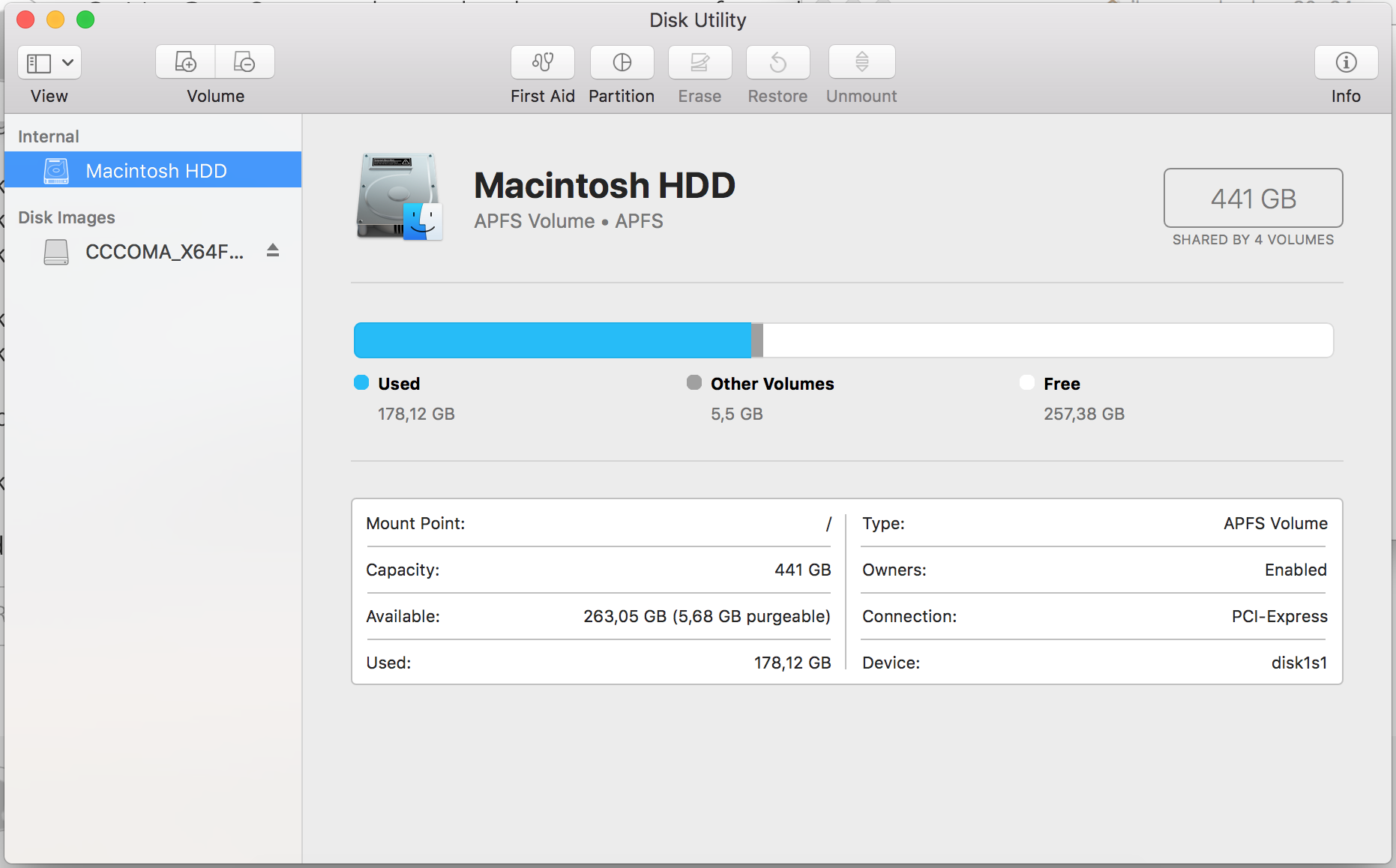This screenshot has height=868, width=1396.
Task: Click the 441 GB capacity box
Action: tap(1253, 198)
